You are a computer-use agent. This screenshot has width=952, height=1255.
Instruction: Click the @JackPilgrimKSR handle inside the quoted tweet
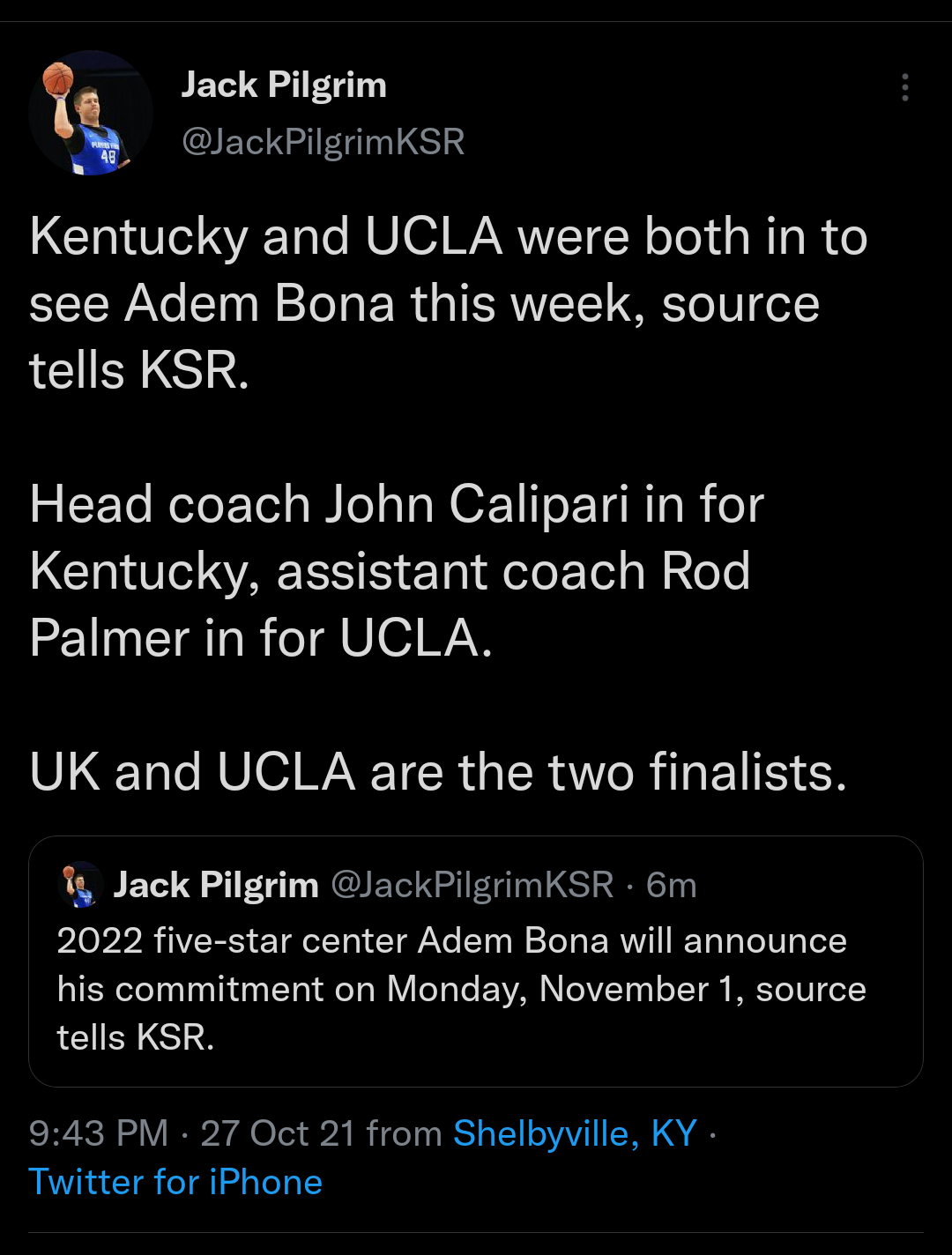(x=472, y=885)
